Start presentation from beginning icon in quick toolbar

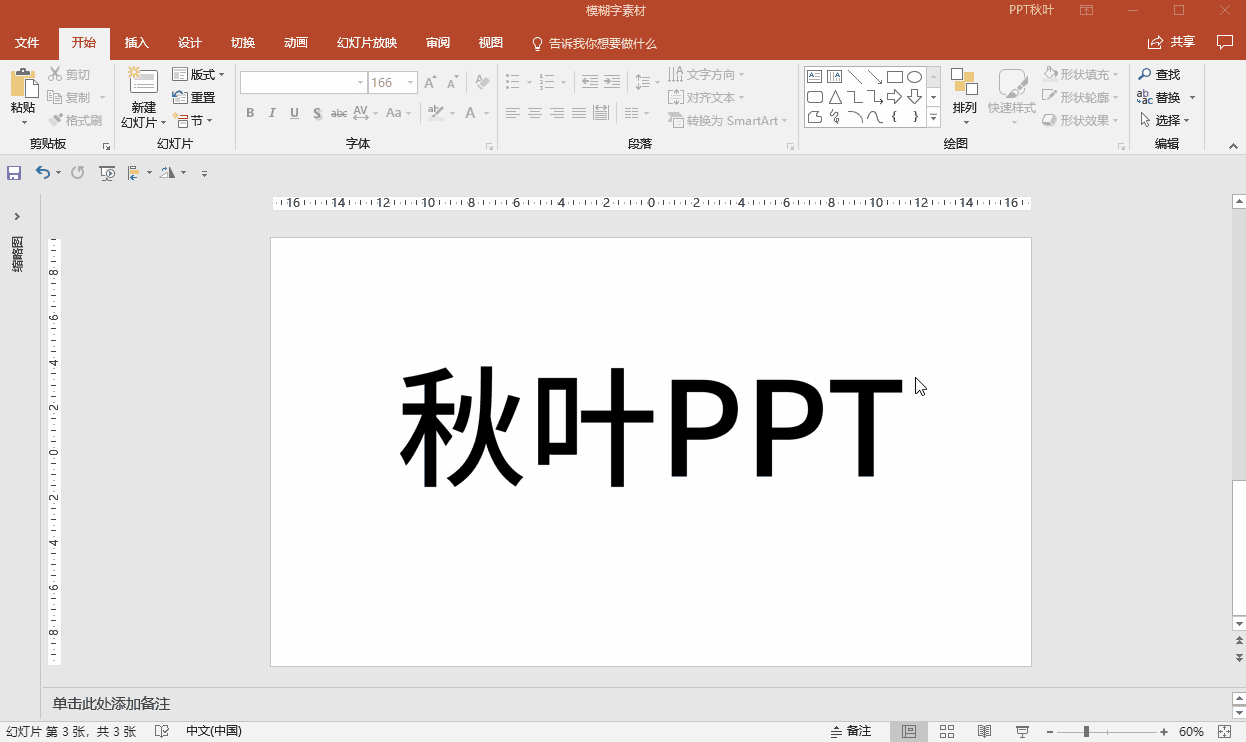(107, 173)
